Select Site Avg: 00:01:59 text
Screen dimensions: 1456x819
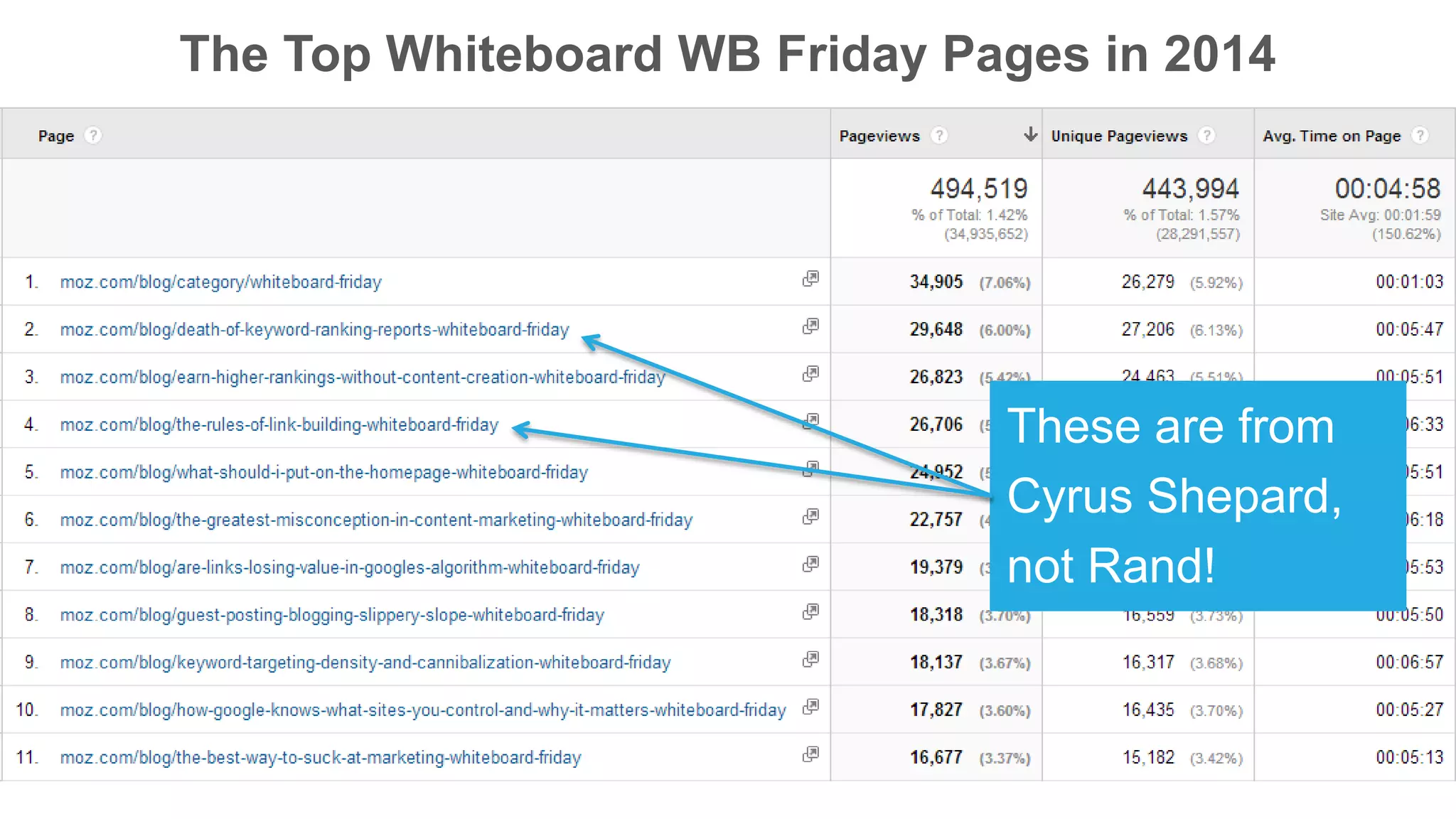pos(1381,215)
